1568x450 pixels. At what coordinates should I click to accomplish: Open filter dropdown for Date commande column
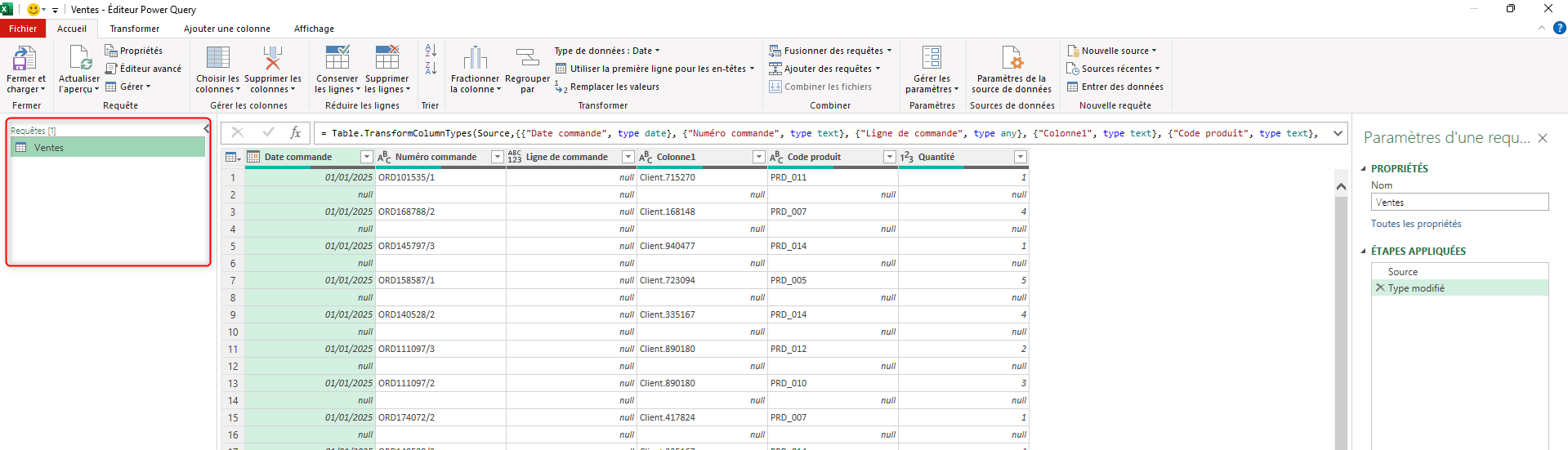[366, 157]
